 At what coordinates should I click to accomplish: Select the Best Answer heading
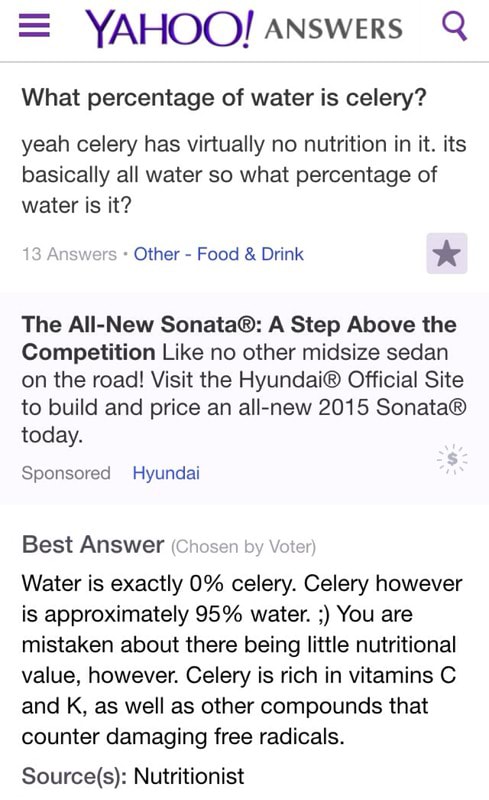pos(93,544)
